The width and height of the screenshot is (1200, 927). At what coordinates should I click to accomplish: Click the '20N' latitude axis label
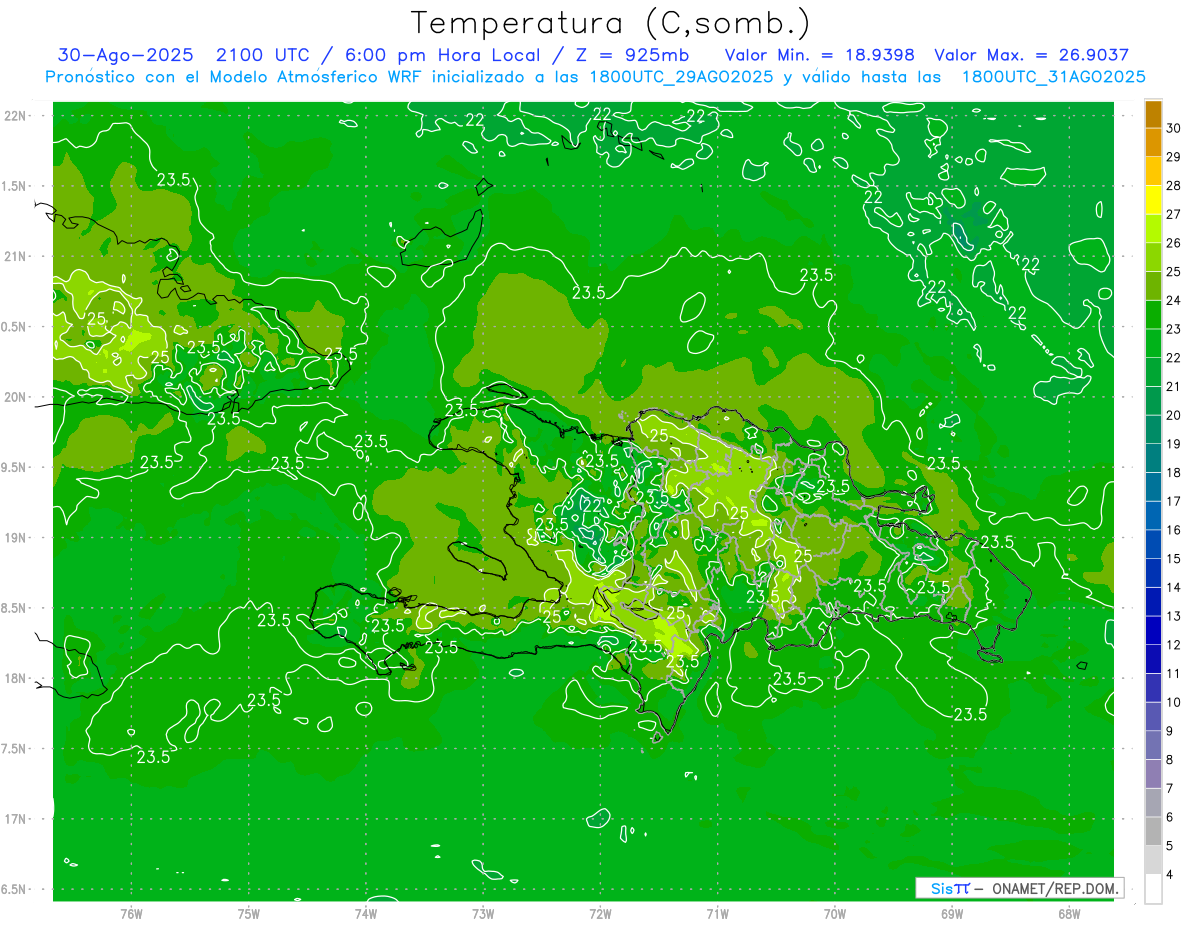pos(17,397)
